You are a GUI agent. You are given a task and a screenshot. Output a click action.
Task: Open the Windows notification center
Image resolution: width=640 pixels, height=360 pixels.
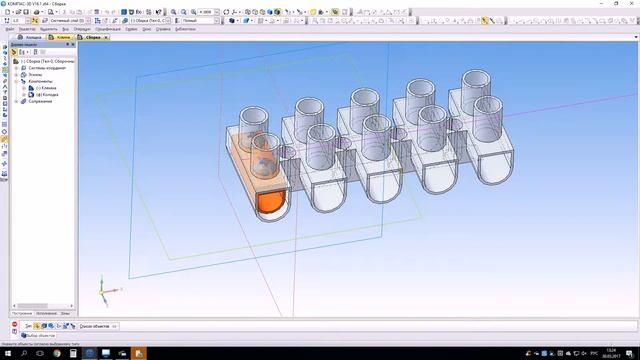[630, 353]
